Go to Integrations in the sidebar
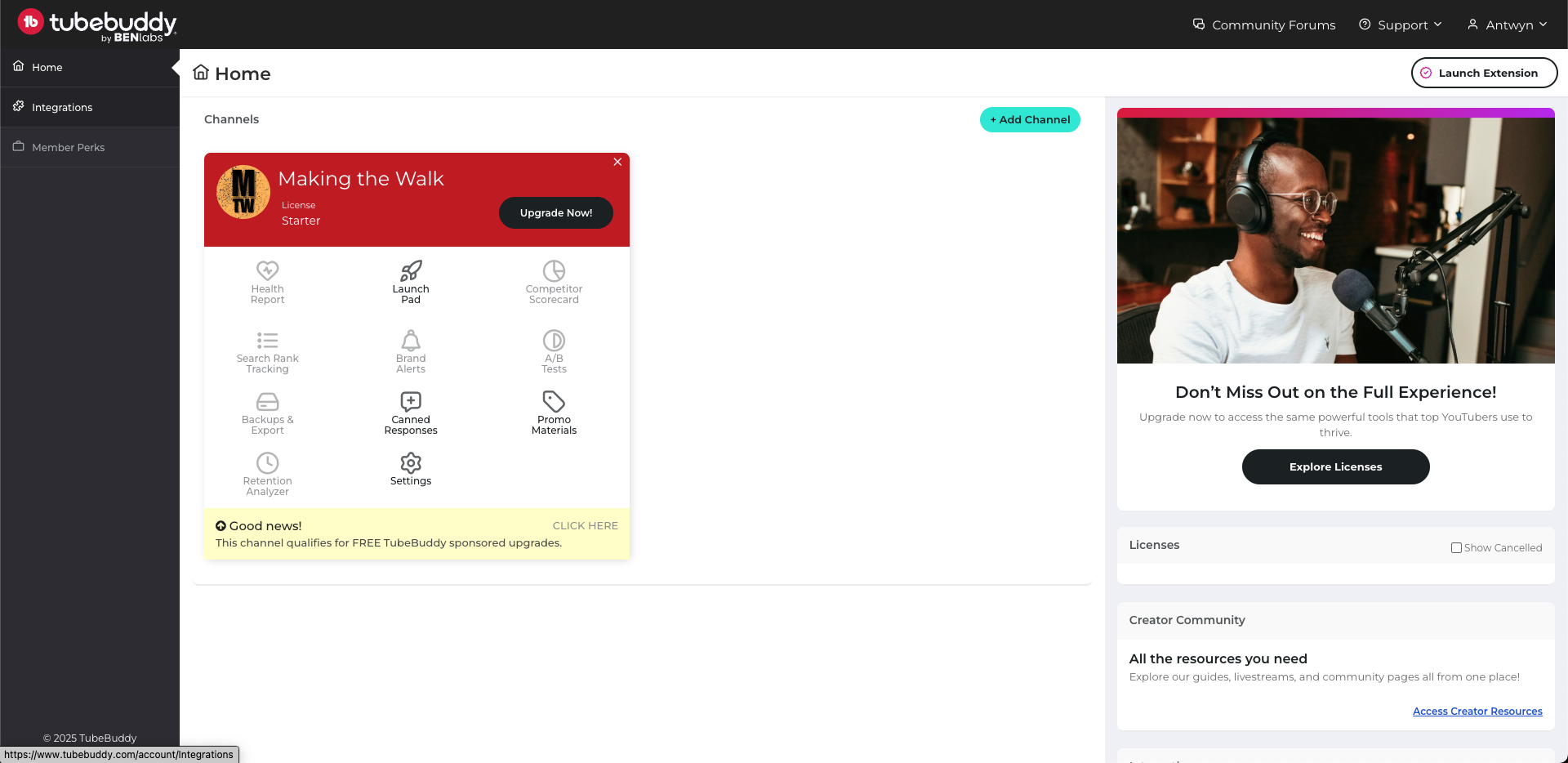Image resolution: width=1568 pixels, height=763 pixels. tap(62, 107)
